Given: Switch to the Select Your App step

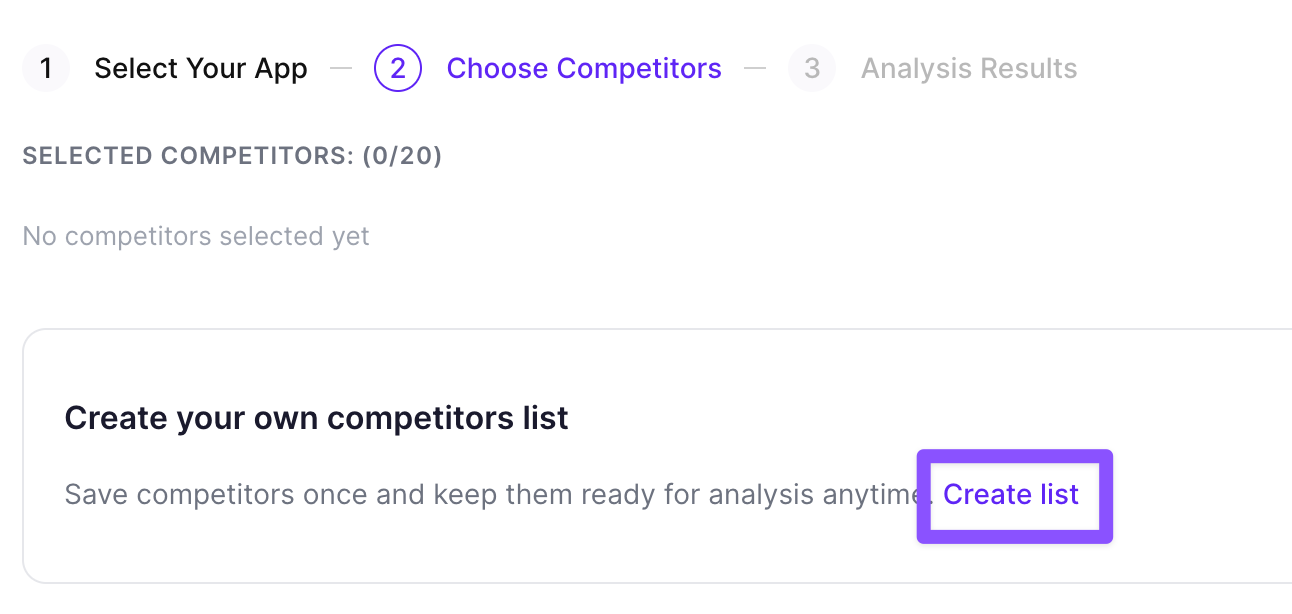Looking at the screenshot, I should pos(200,68).
